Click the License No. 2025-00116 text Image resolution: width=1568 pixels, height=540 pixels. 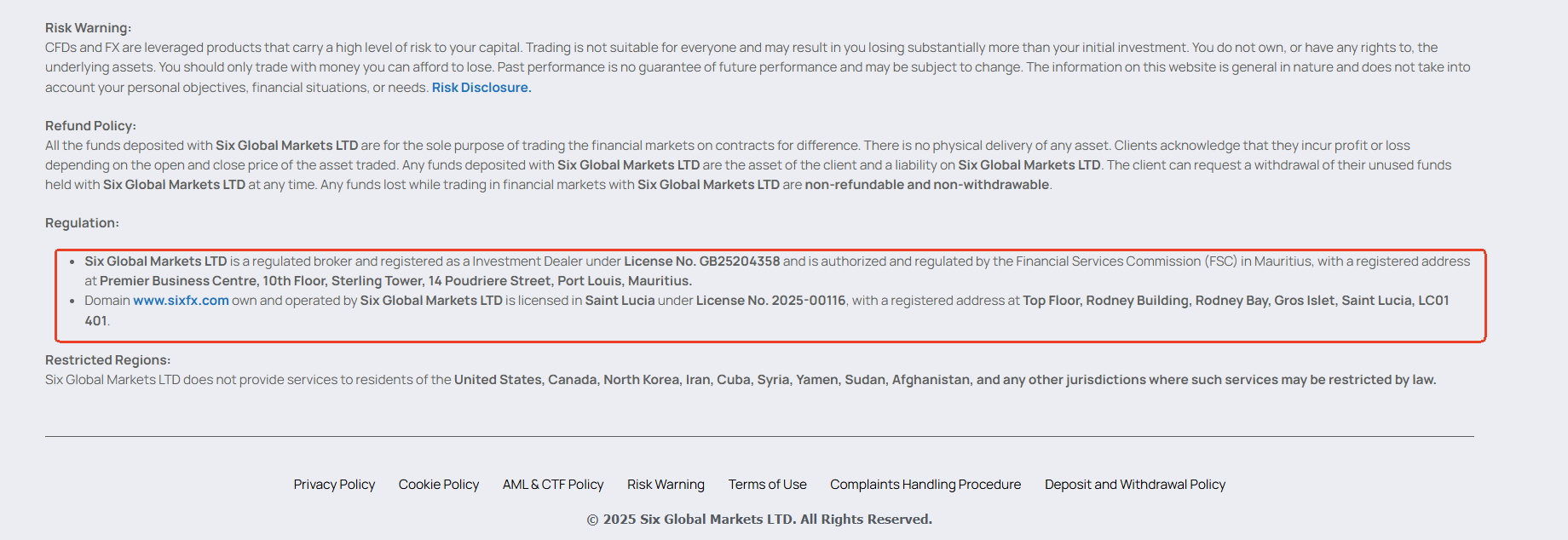[770, 301]
